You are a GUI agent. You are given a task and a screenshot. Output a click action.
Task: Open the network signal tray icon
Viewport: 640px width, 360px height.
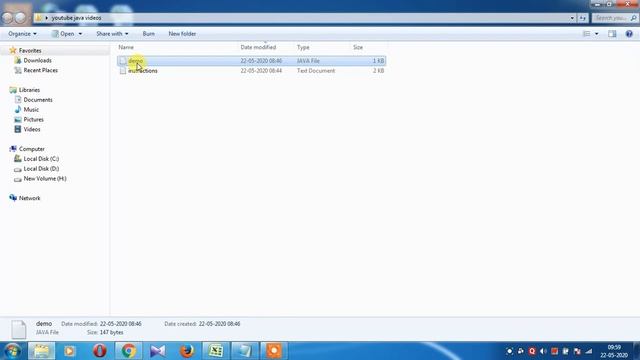(x=589, y=351)
